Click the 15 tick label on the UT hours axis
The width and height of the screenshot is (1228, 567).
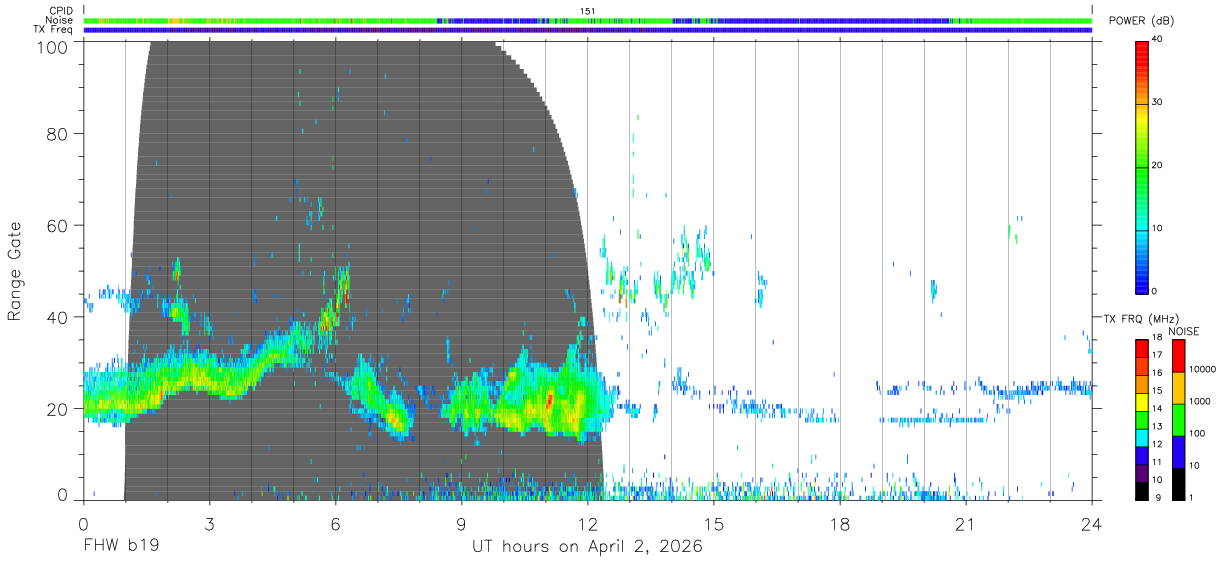(x=714, y=524)
